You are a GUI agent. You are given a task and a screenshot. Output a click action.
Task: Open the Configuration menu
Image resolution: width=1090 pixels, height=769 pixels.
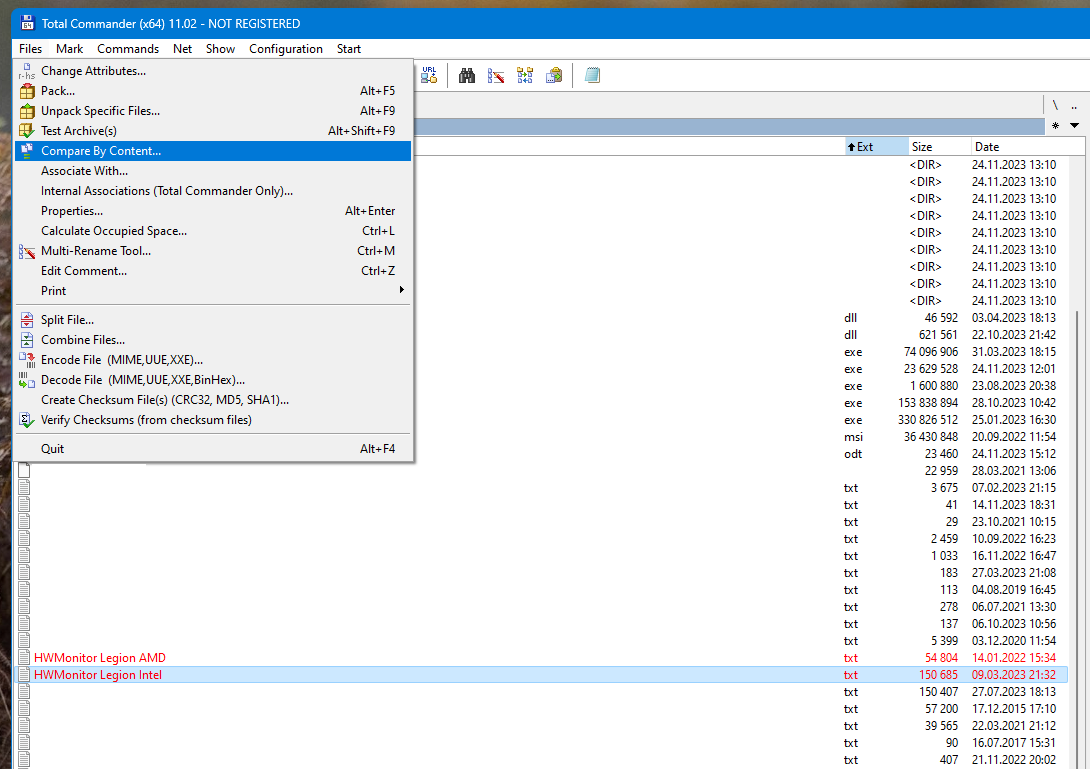pyautogui.click(x=286, y=49)
